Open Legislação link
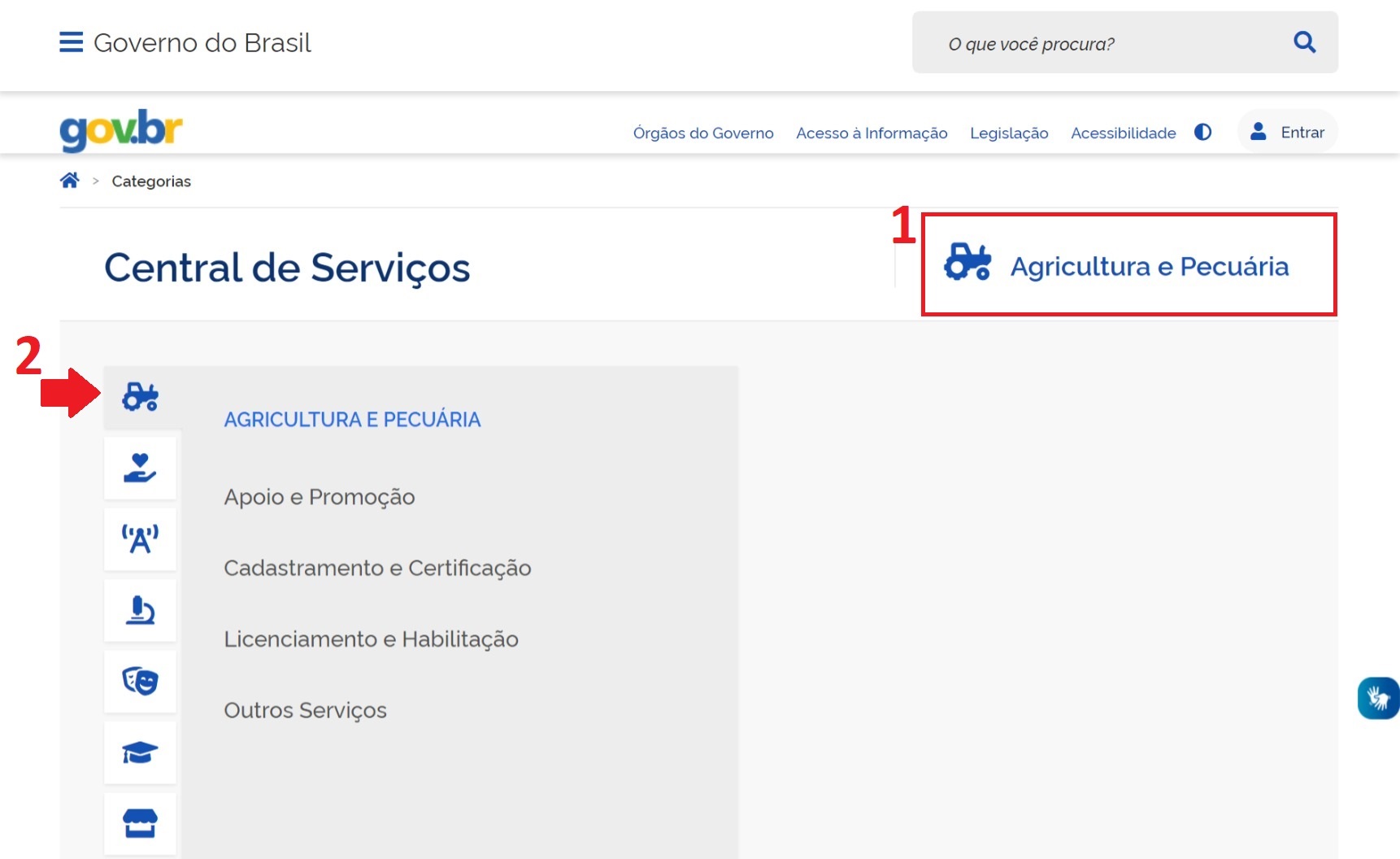The image size is (1400, 859). (1009, 133)
